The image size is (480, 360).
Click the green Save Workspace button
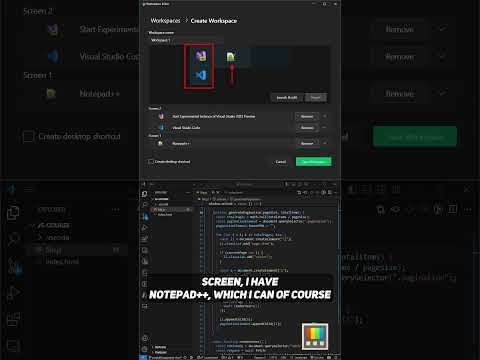314,162
